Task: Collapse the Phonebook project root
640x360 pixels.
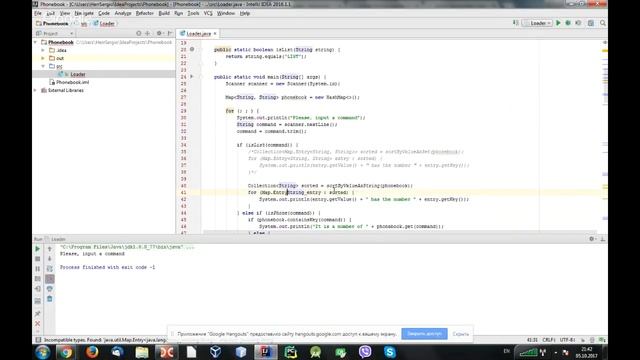Action: point(36,42)
